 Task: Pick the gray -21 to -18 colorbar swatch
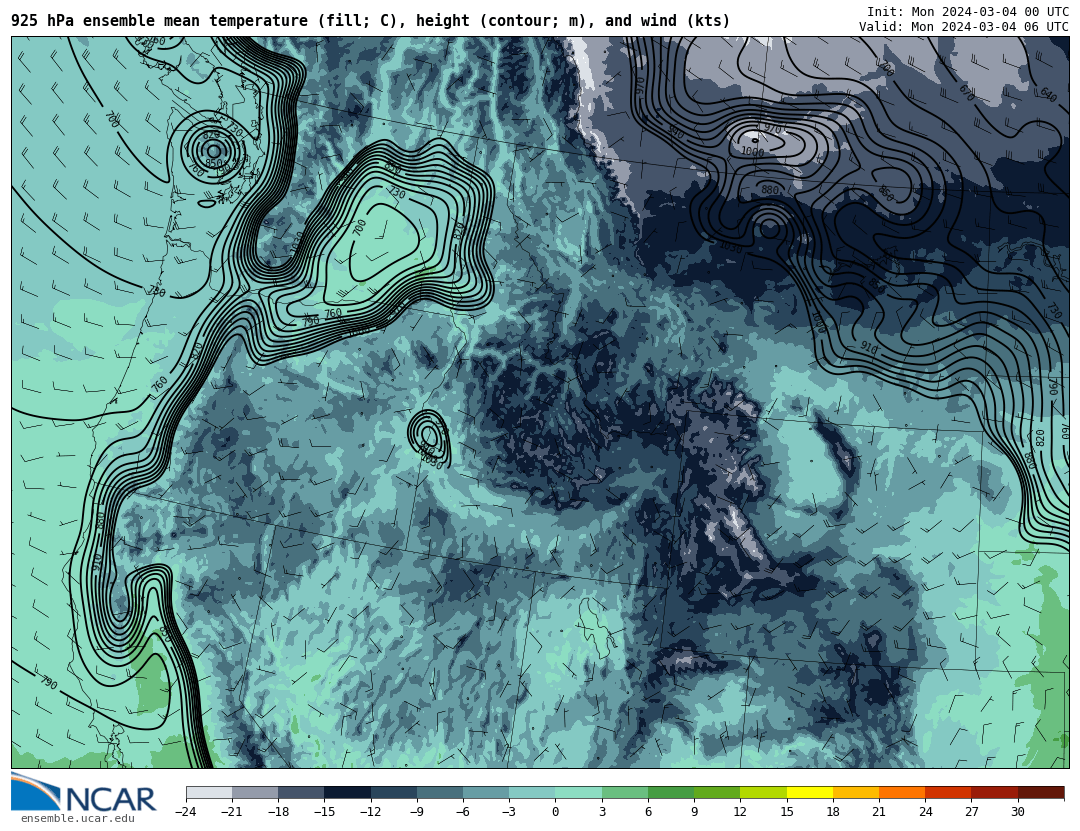[x=256, y=792]
